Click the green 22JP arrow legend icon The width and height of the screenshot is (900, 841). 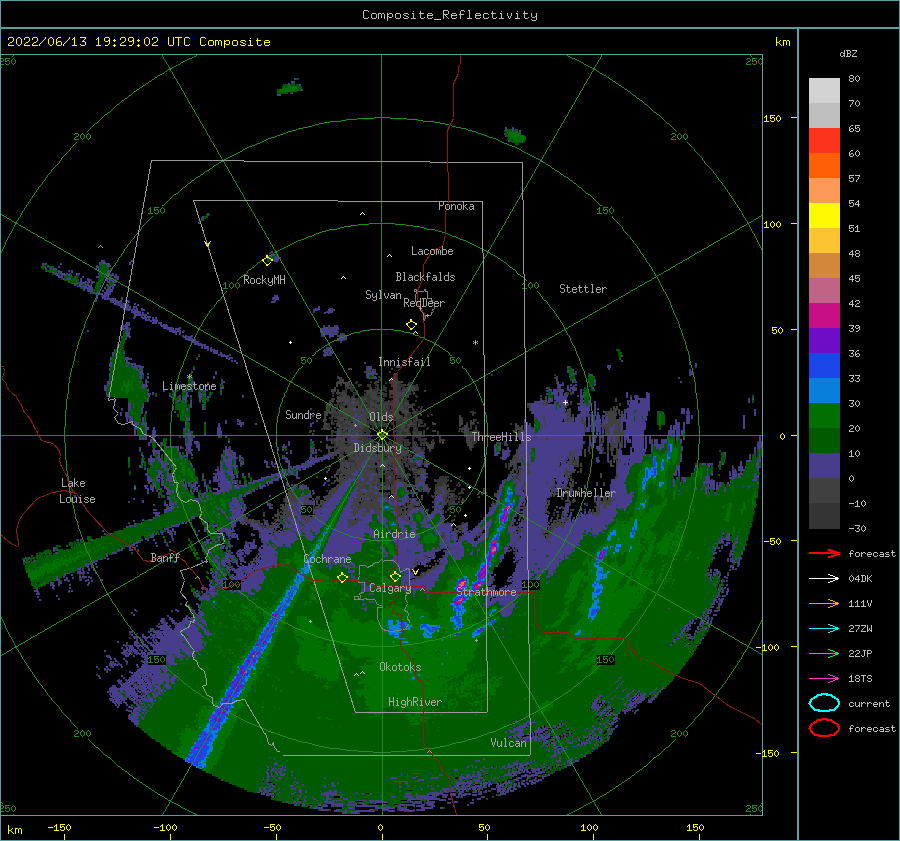(824, 653)
